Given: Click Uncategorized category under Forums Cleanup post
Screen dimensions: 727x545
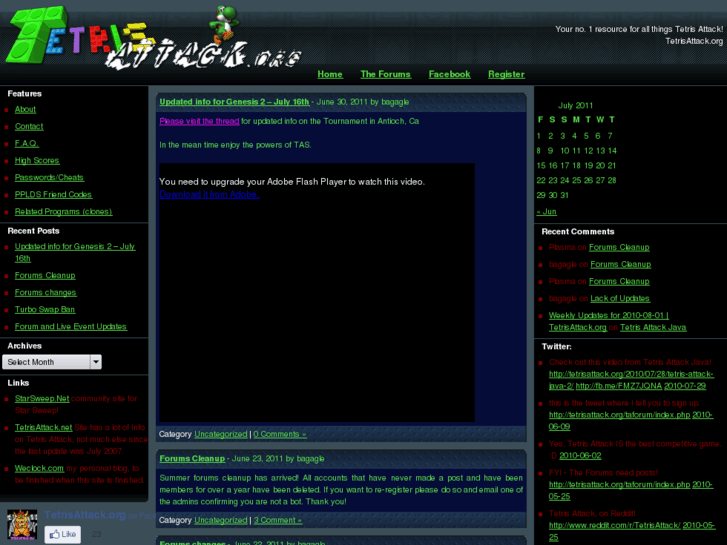Looking at the screenshot, I should tap(221, 520).
